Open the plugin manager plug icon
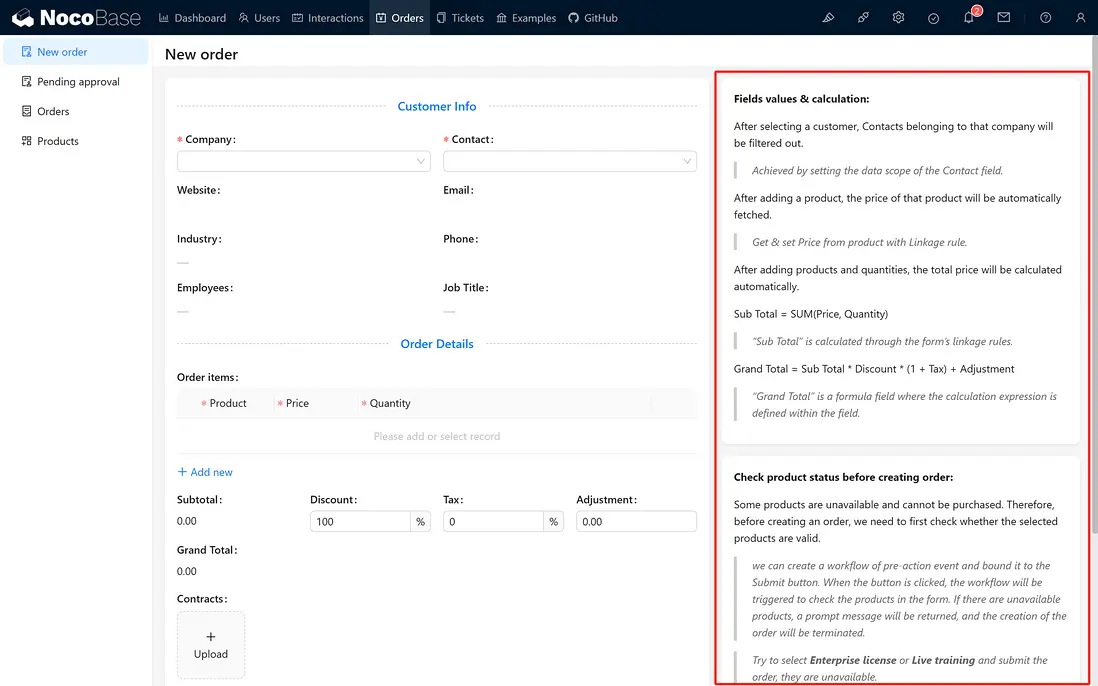The width and height of the screenshot is (1098, 686). click(863, 18)
